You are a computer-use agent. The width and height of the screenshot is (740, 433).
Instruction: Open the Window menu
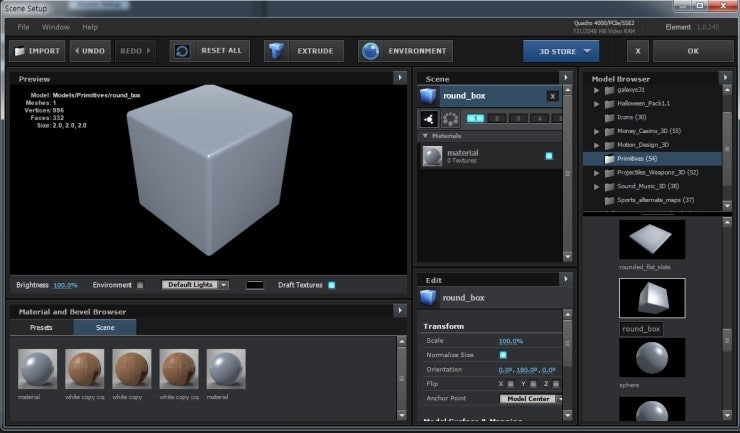click(56, 27)
